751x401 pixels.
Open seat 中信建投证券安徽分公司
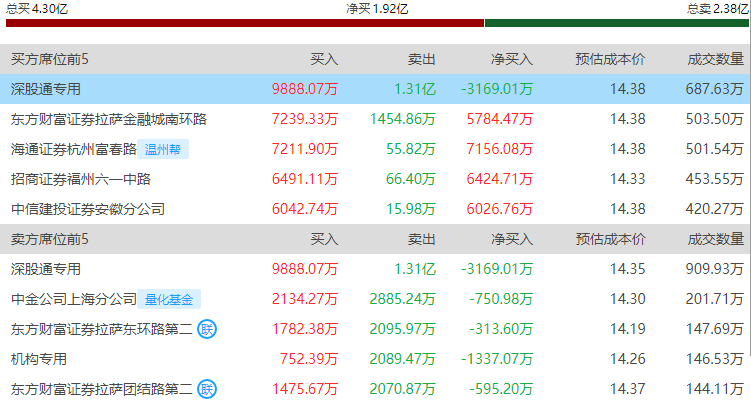[88, 209]
